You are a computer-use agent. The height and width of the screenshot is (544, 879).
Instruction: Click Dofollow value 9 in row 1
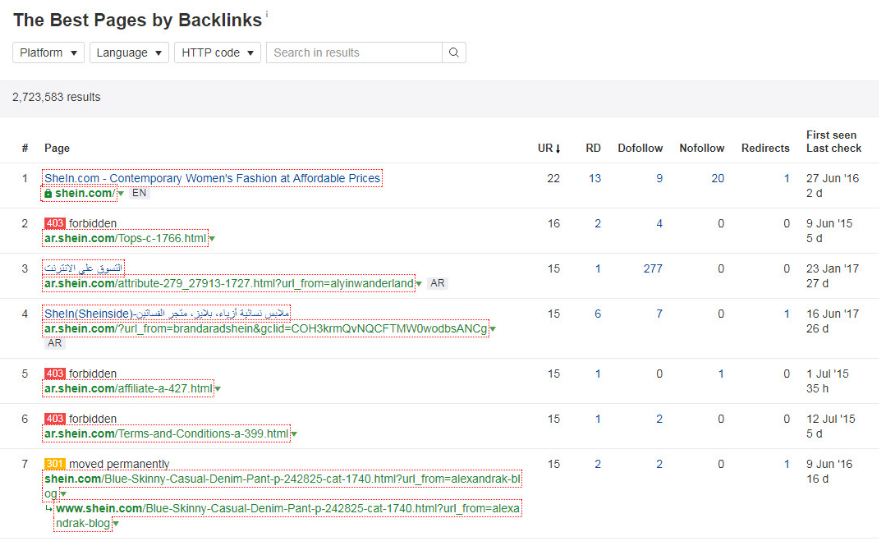pos(659,178)
